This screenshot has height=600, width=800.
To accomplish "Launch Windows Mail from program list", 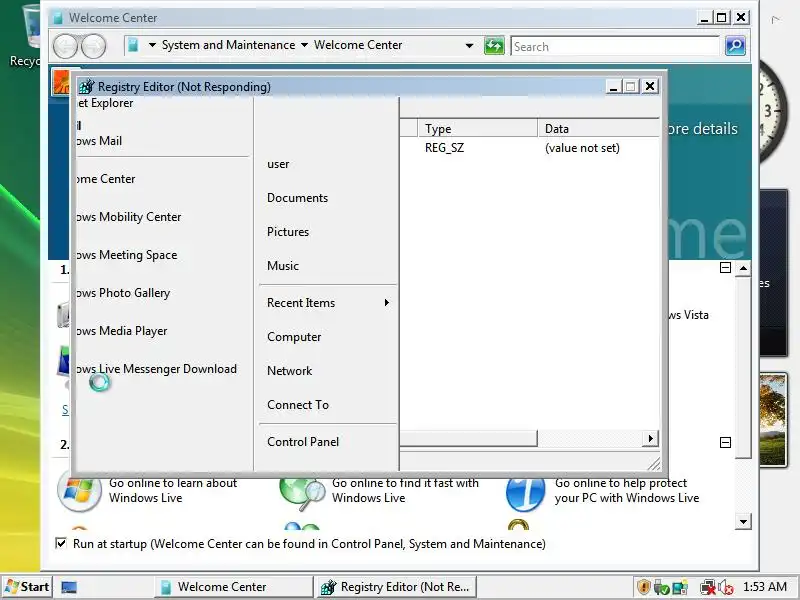I will [x=99, y=141].
